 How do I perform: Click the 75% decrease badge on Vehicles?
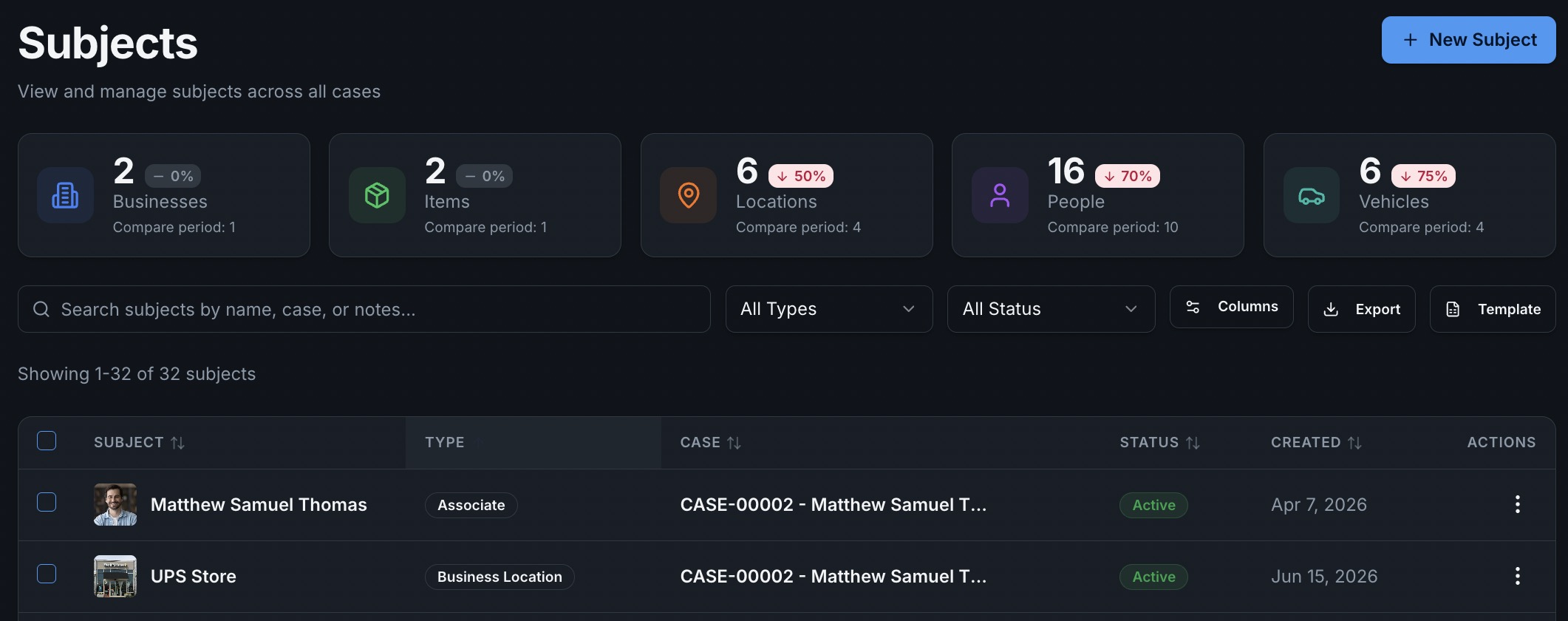1424,176
